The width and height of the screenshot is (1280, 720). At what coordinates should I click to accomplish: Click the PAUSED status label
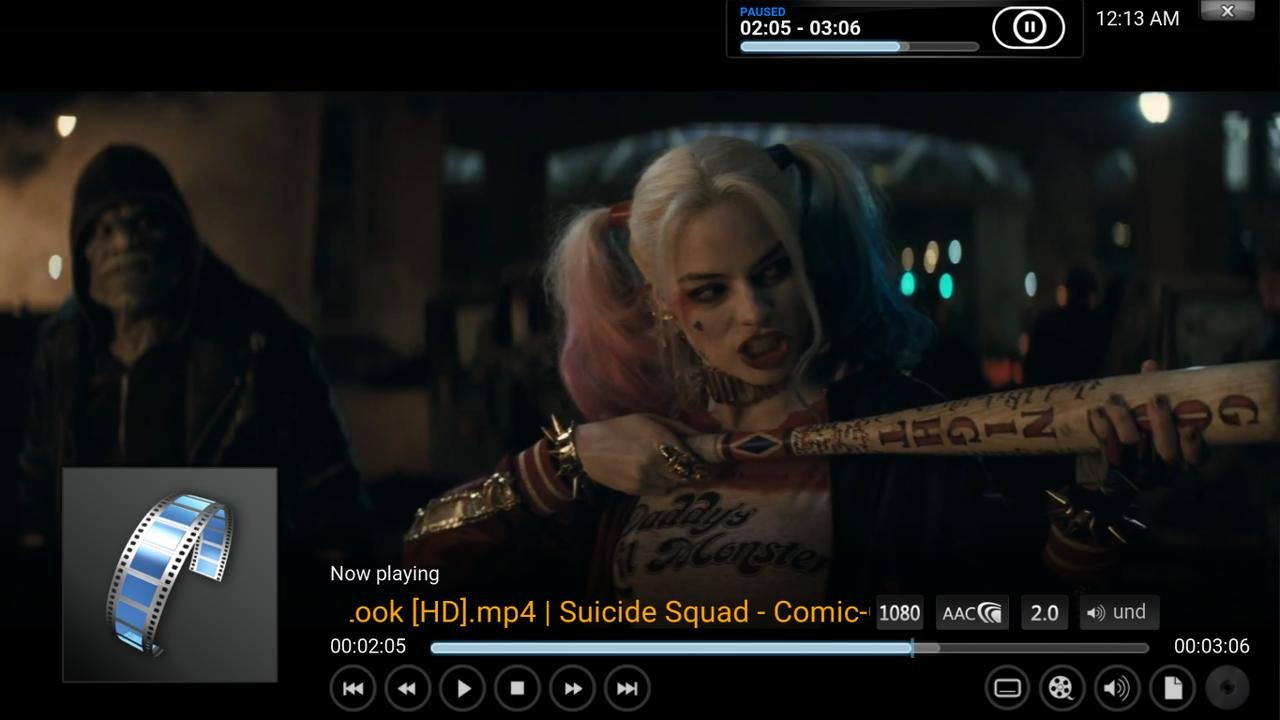pos(763,11)
